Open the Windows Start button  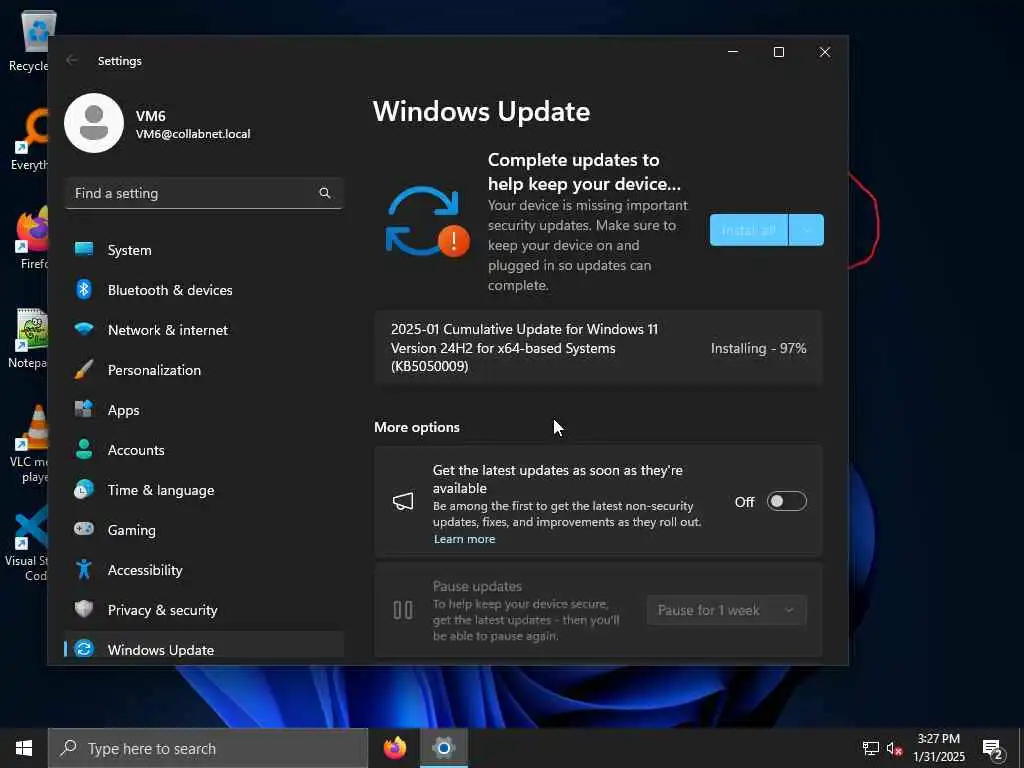(x=24, y=748)
